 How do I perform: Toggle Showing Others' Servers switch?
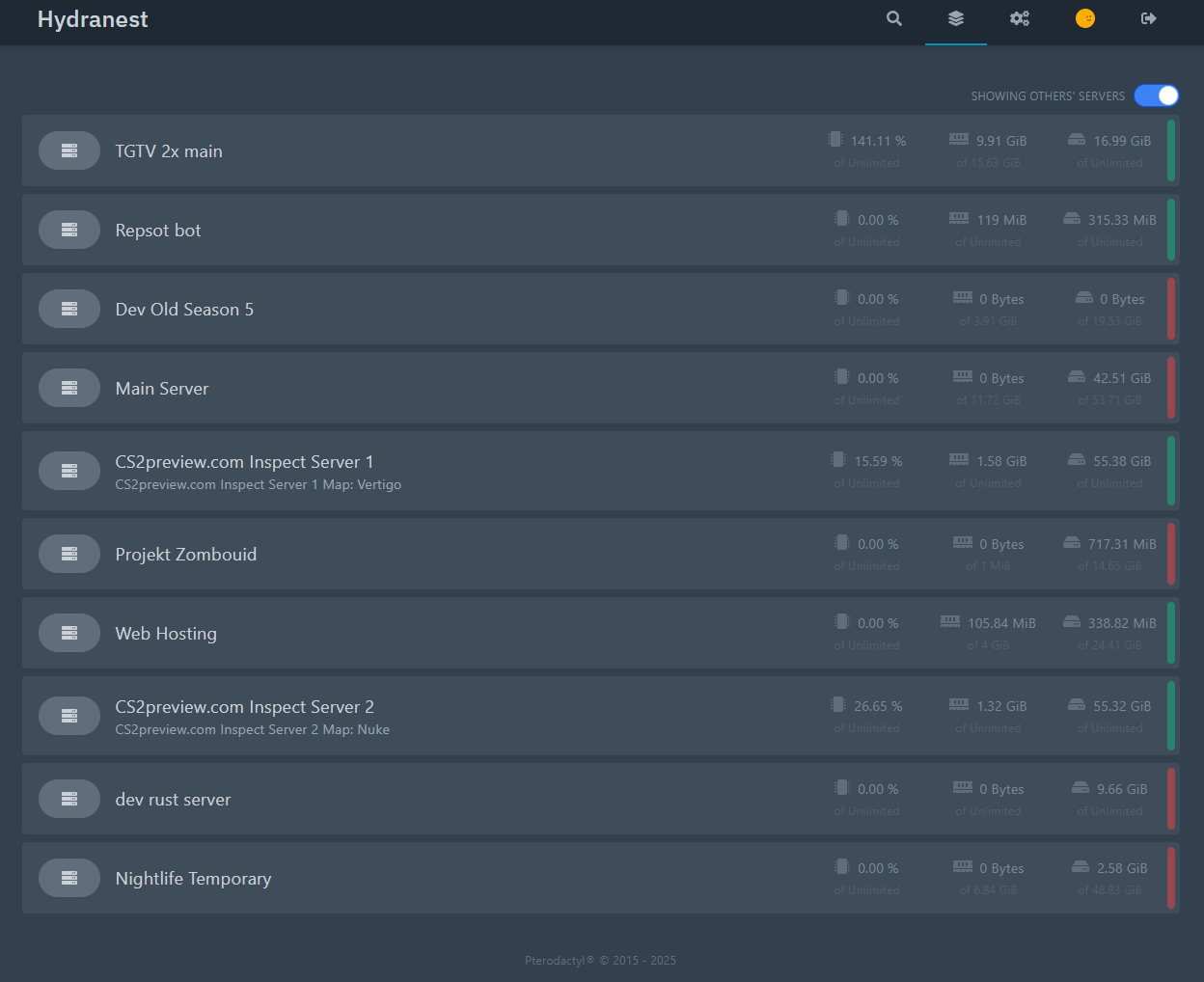[x=1157, y=95]
